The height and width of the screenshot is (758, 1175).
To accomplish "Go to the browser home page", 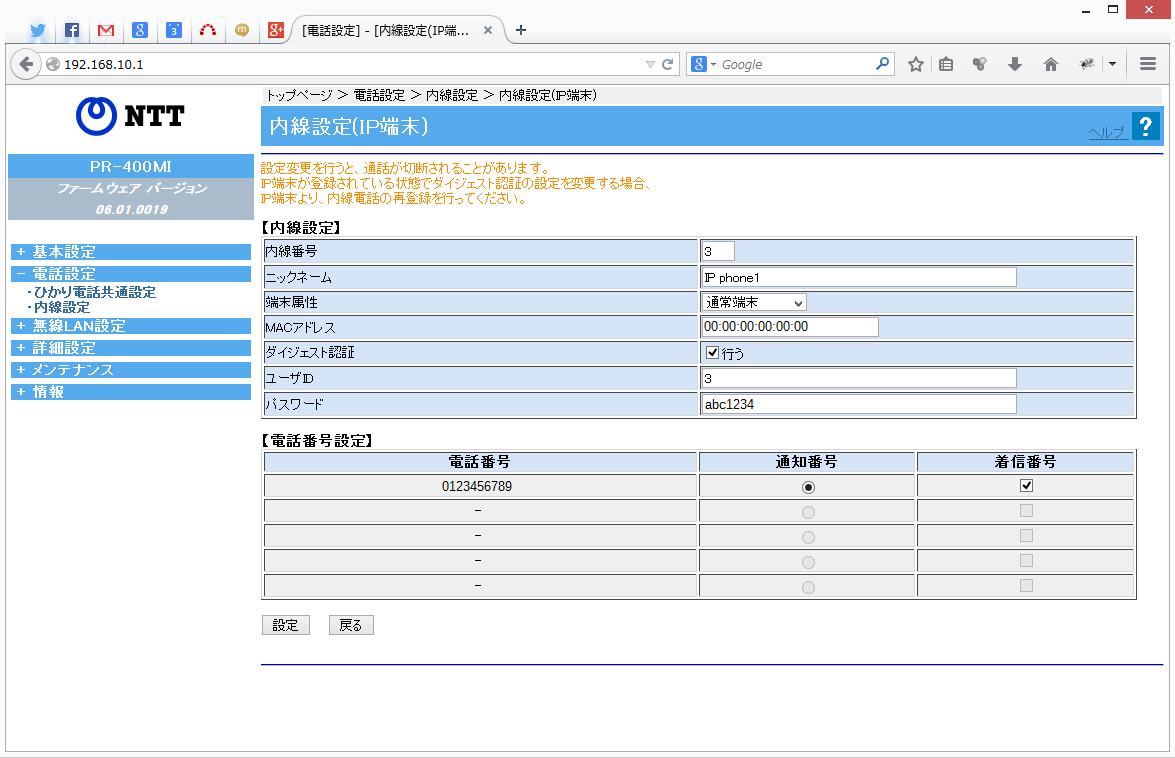I will pos(1051,64).
